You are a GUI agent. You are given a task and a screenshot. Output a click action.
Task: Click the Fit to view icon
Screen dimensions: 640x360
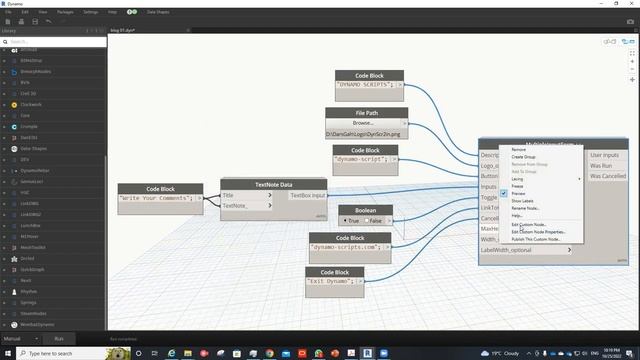pyautogui.click(x=632, y=53)
